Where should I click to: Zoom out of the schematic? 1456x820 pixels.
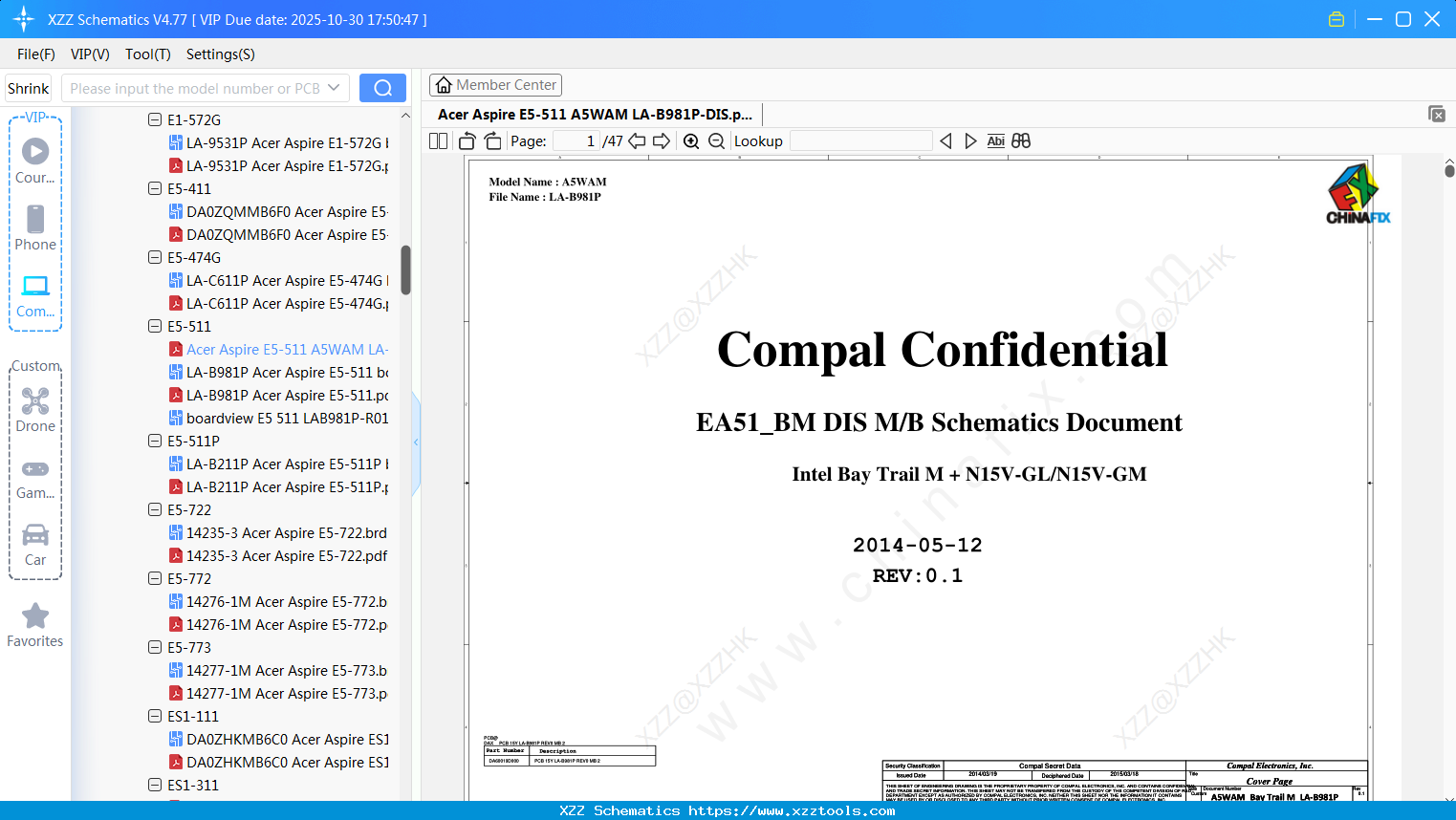tap(716, 140)
